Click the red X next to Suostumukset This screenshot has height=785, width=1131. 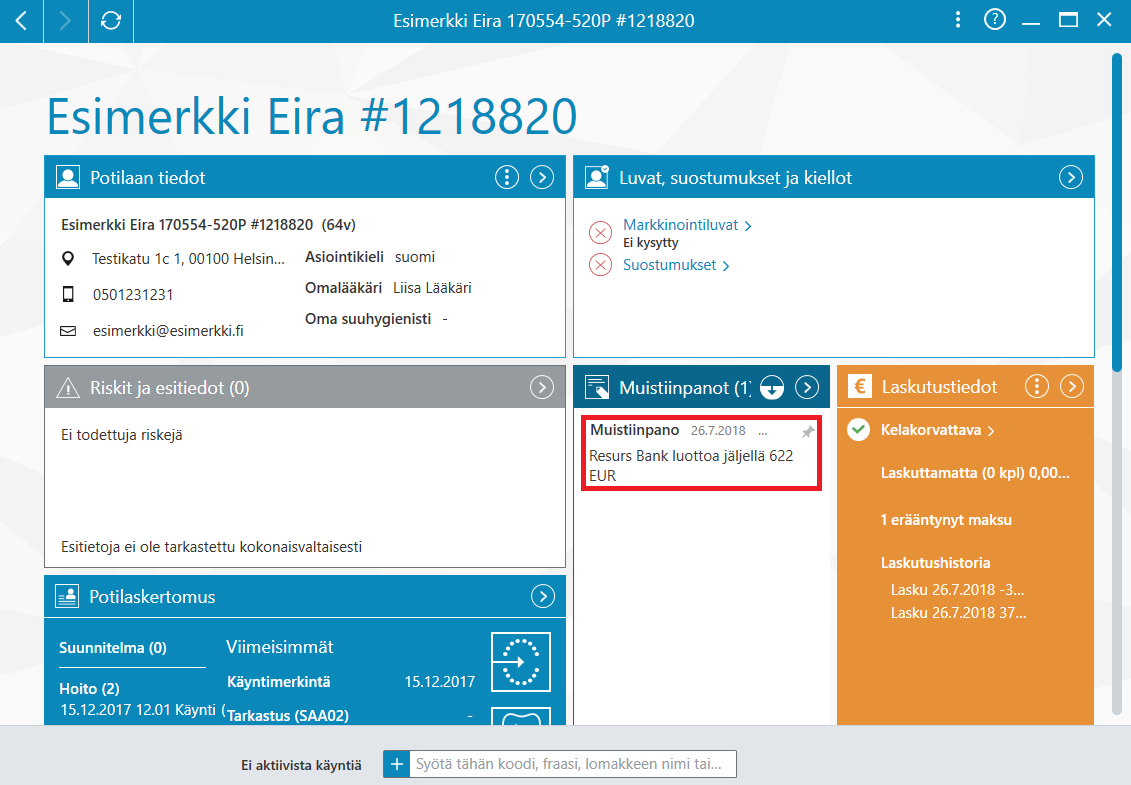point(600,265)
